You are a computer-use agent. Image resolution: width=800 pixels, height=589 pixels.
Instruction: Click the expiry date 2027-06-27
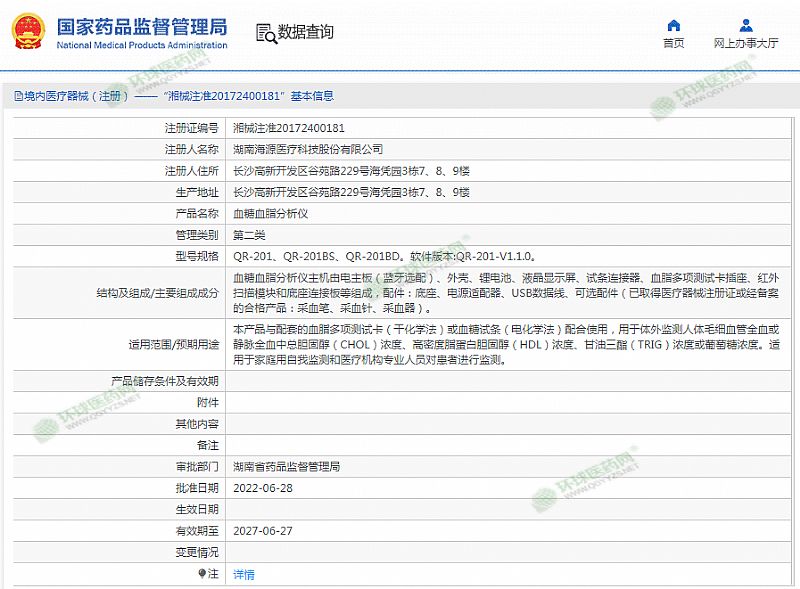tap(262, 530)
